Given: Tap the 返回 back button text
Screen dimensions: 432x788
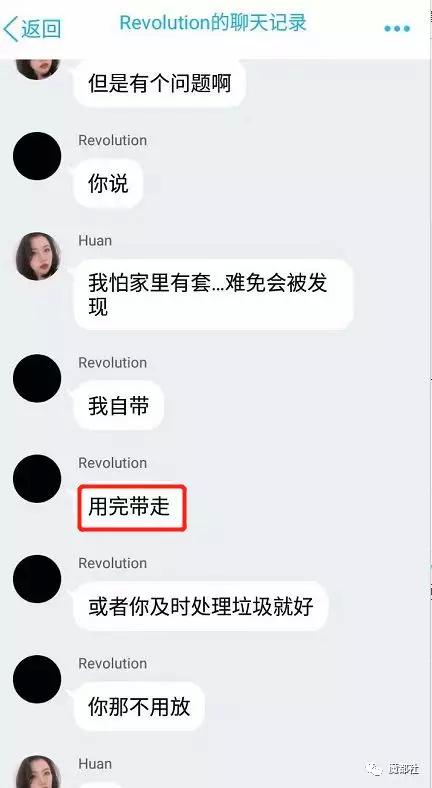Looking at the screenshot, I should tap(41, 29).
